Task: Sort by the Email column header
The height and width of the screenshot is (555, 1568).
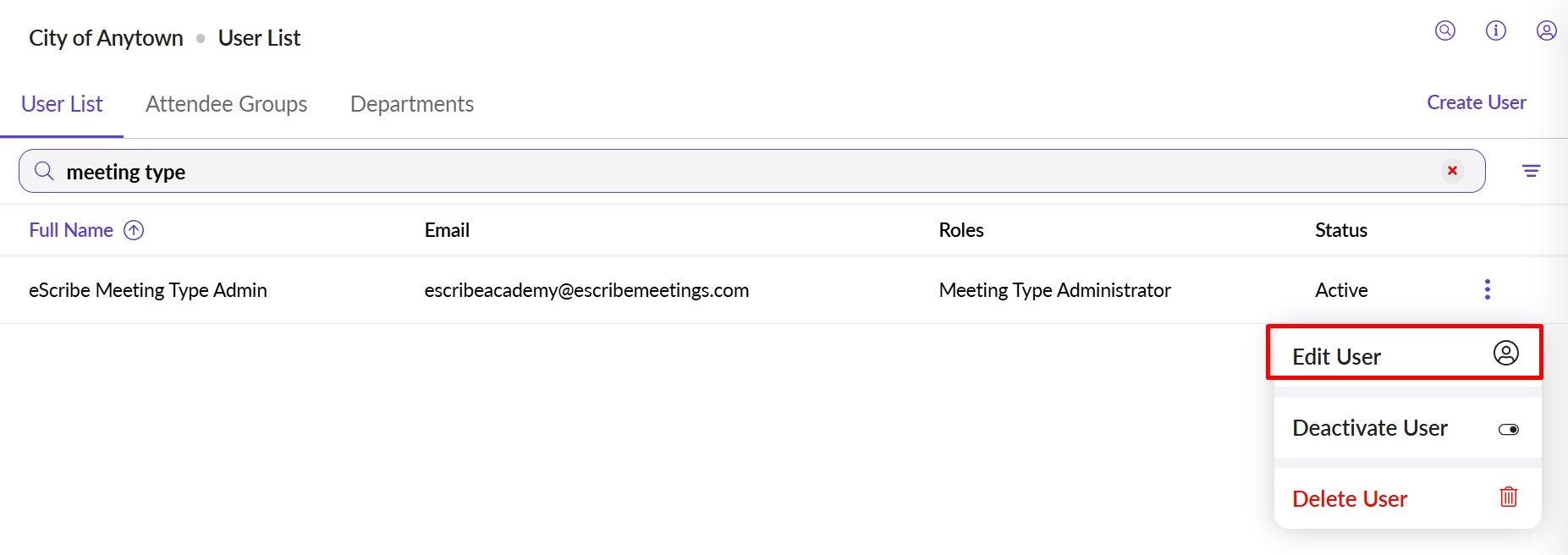Action: click(x=447, y=230)
